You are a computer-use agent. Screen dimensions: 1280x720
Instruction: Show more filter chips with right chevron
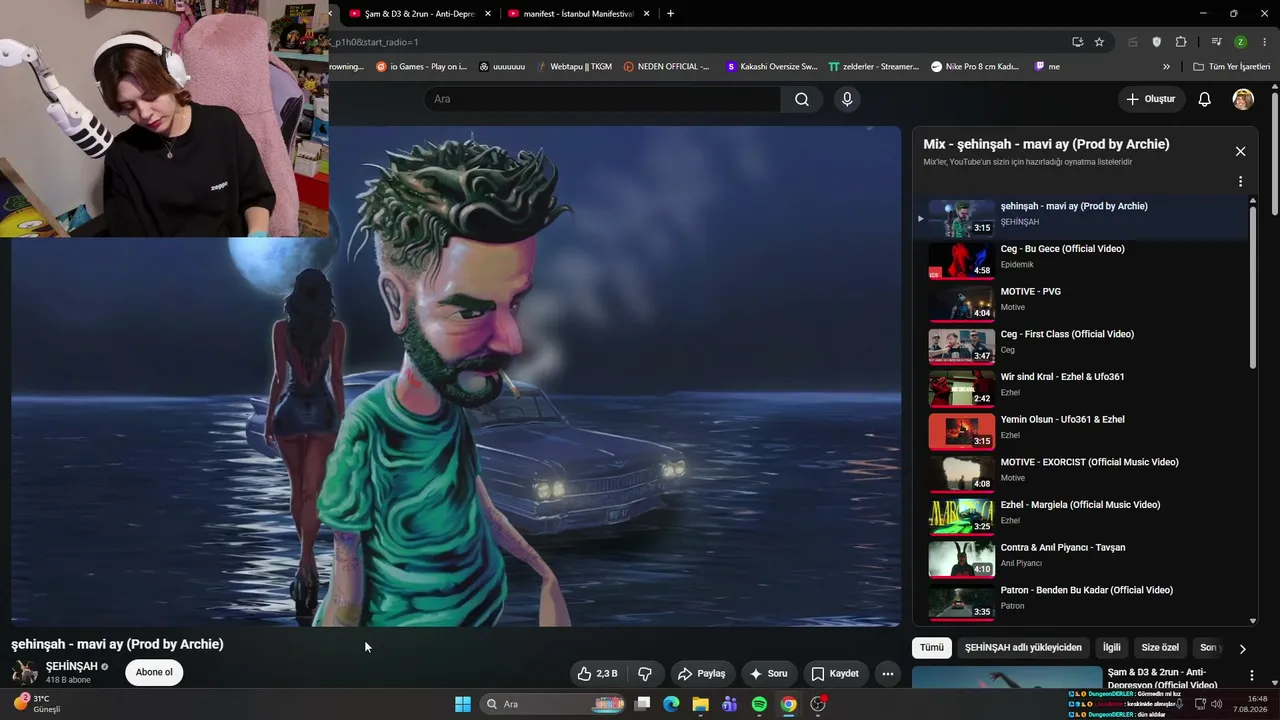(1242, 649)
